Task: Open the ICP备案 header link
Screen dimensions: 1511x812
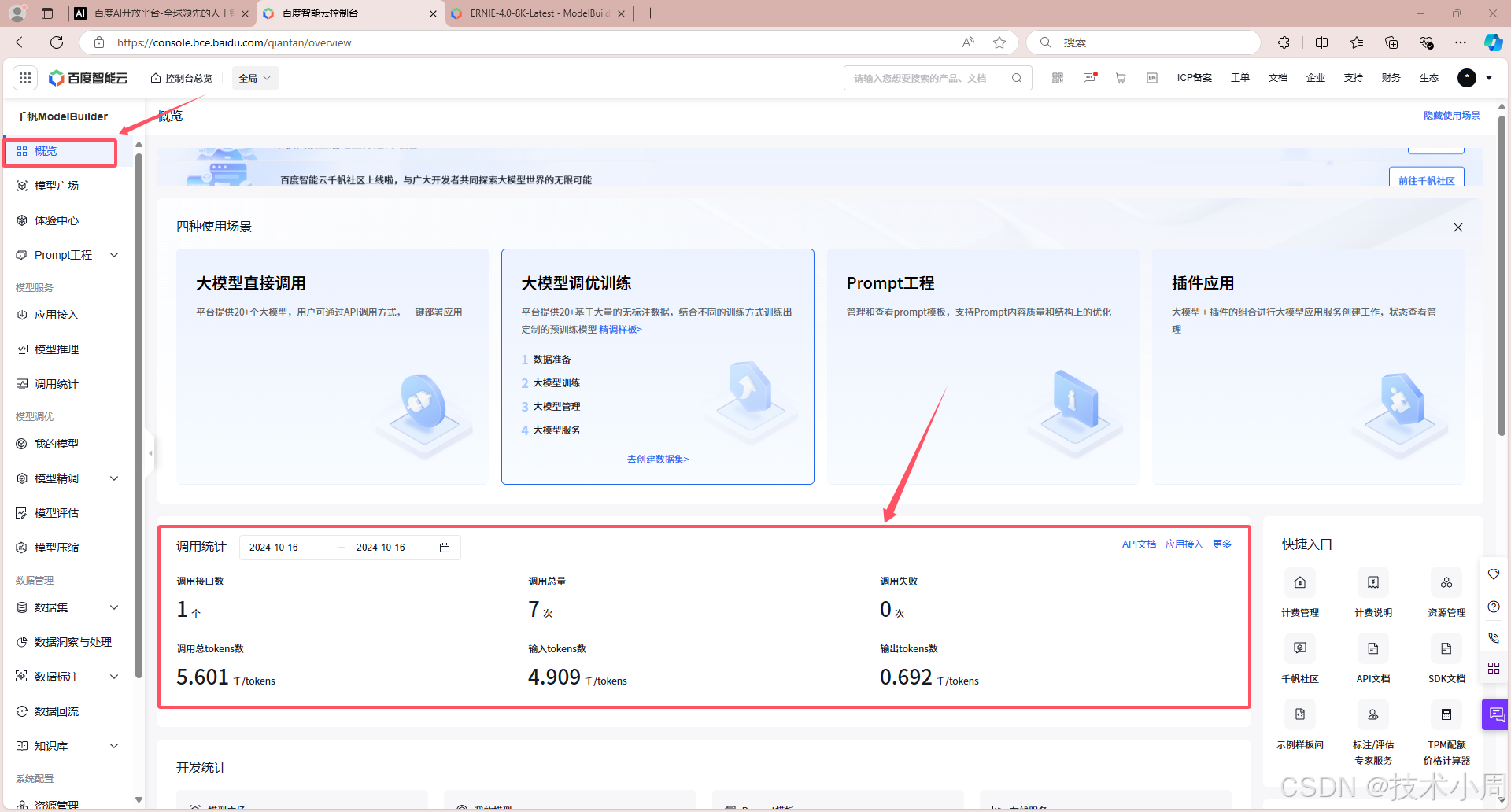Action: 1194,78
